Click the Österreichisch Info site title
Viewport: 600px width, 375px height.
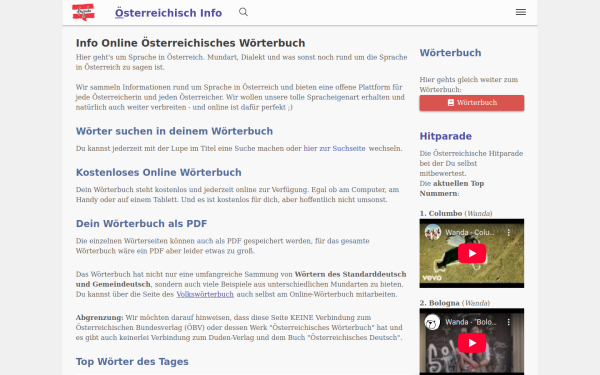coord(168,13)
